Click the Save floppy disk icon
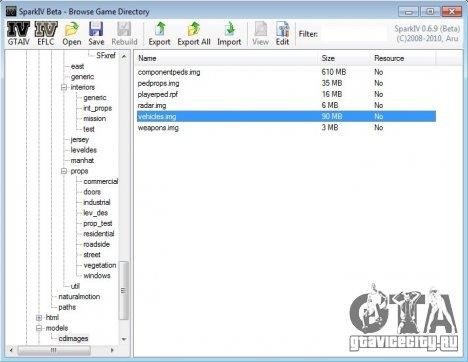This screenshot has width=468, height=362. [96, 33]
